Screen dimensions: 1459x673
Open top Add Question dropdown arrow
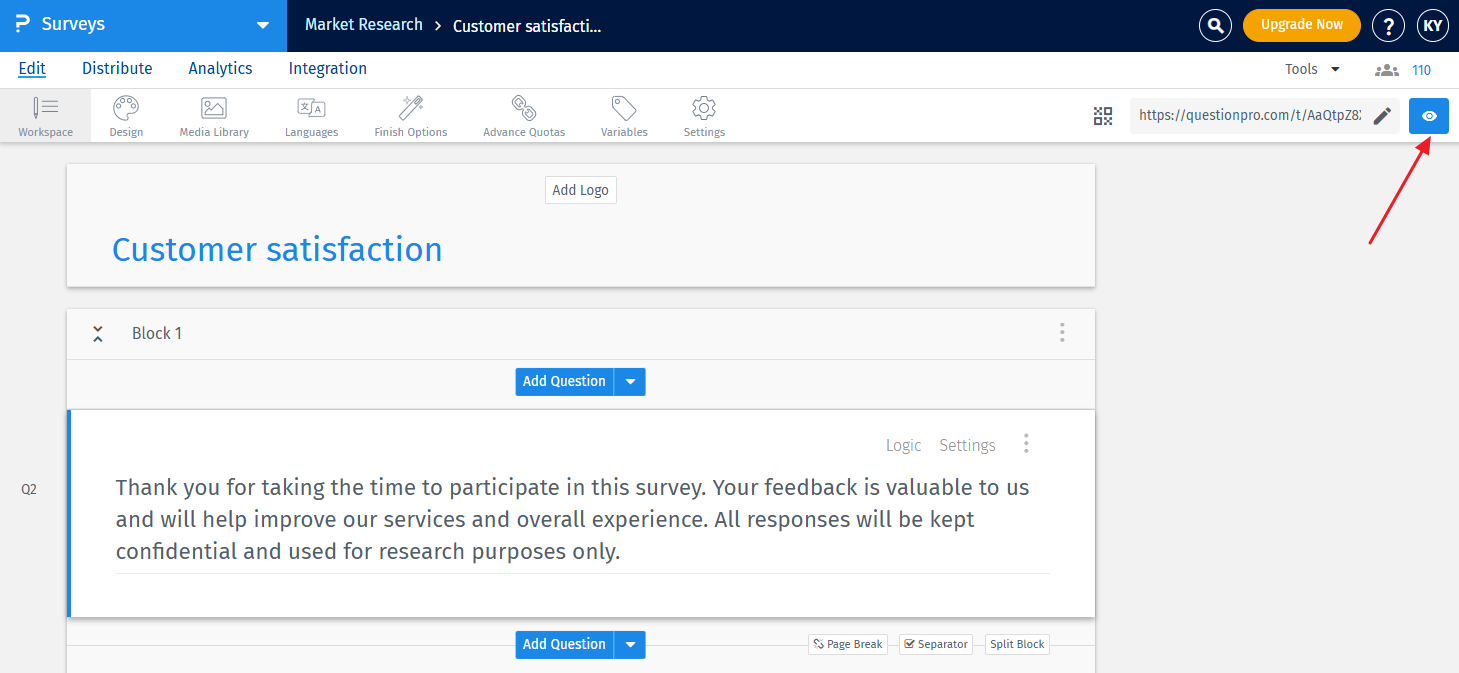coord(630,382)
